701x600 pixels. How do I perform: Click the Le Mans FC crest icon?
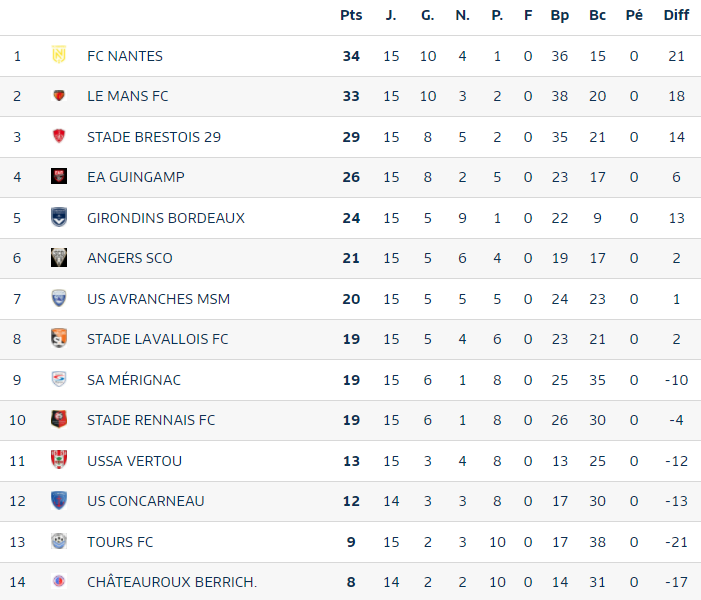pos(59,95)
